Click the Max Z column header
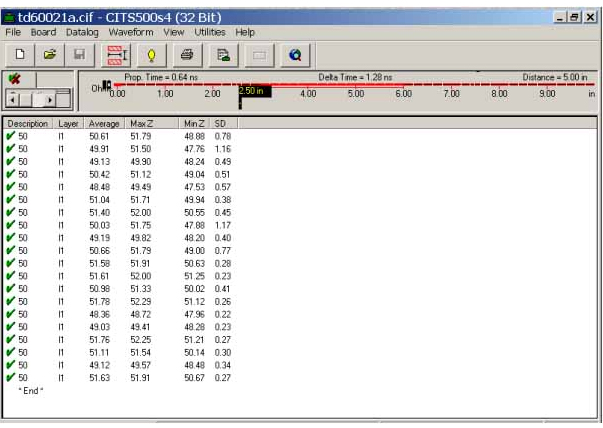603x428 pixels. 140,123
